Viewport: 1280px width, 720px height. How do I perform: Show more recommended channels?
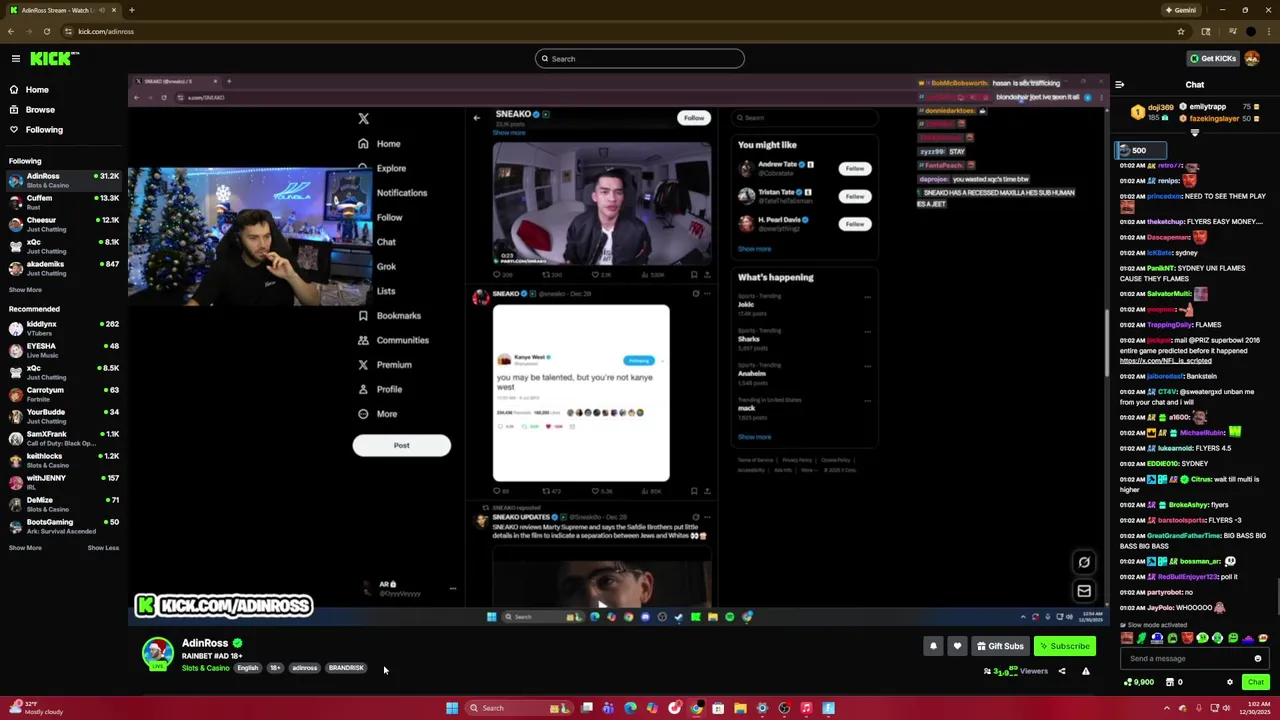pos(25,548)
